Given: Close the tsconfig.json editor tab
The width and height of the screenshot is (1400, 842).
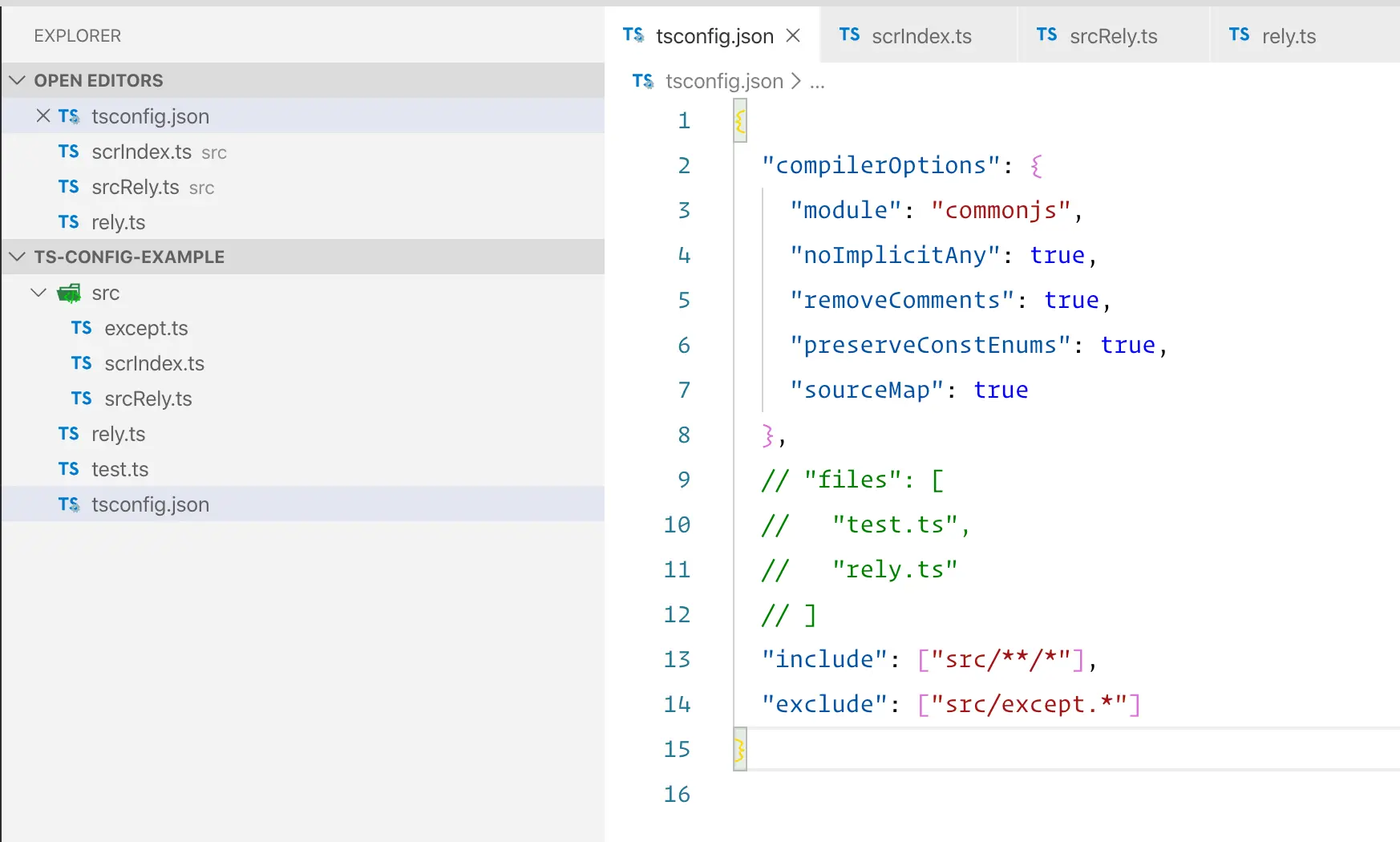Looking at the screenshot, I should coord(793,35).
